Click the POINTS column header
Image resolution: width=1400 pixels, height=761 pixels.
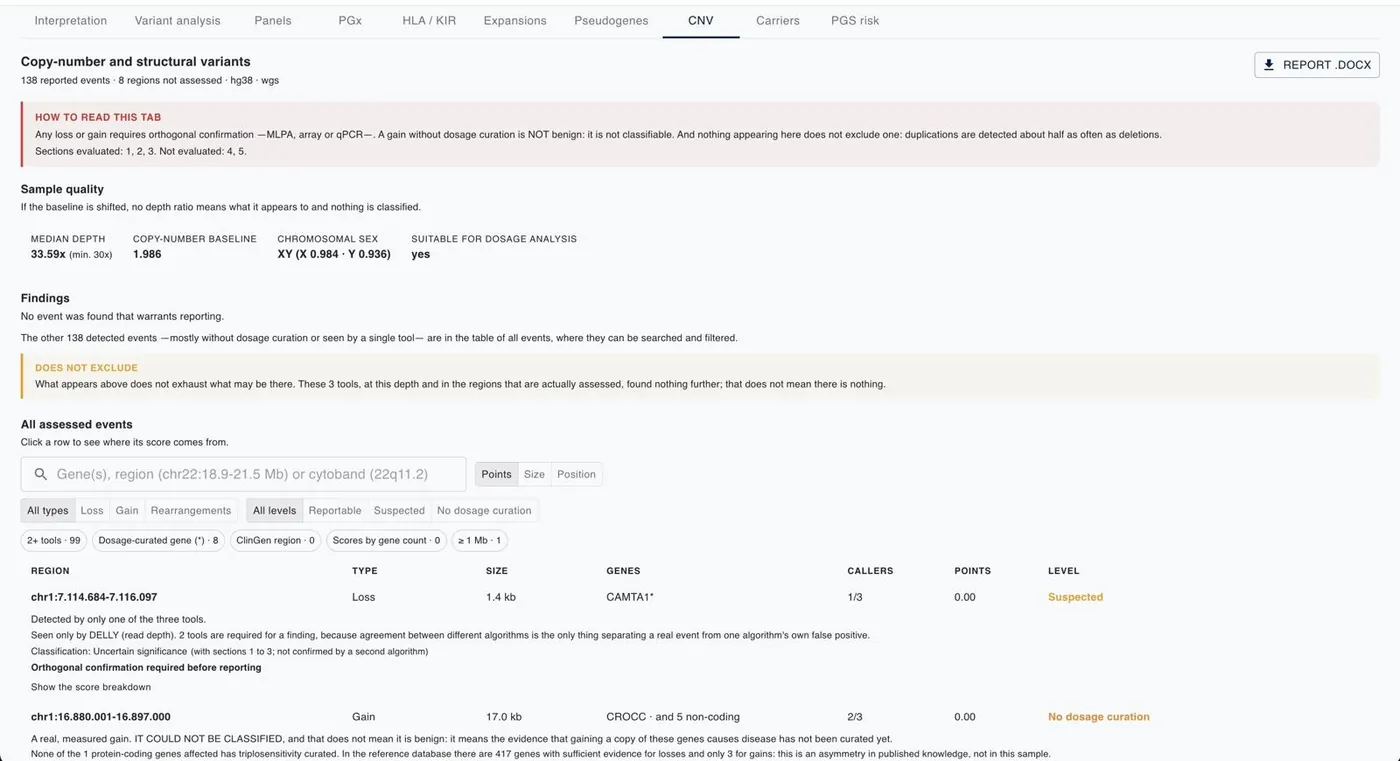click(973, 571)
